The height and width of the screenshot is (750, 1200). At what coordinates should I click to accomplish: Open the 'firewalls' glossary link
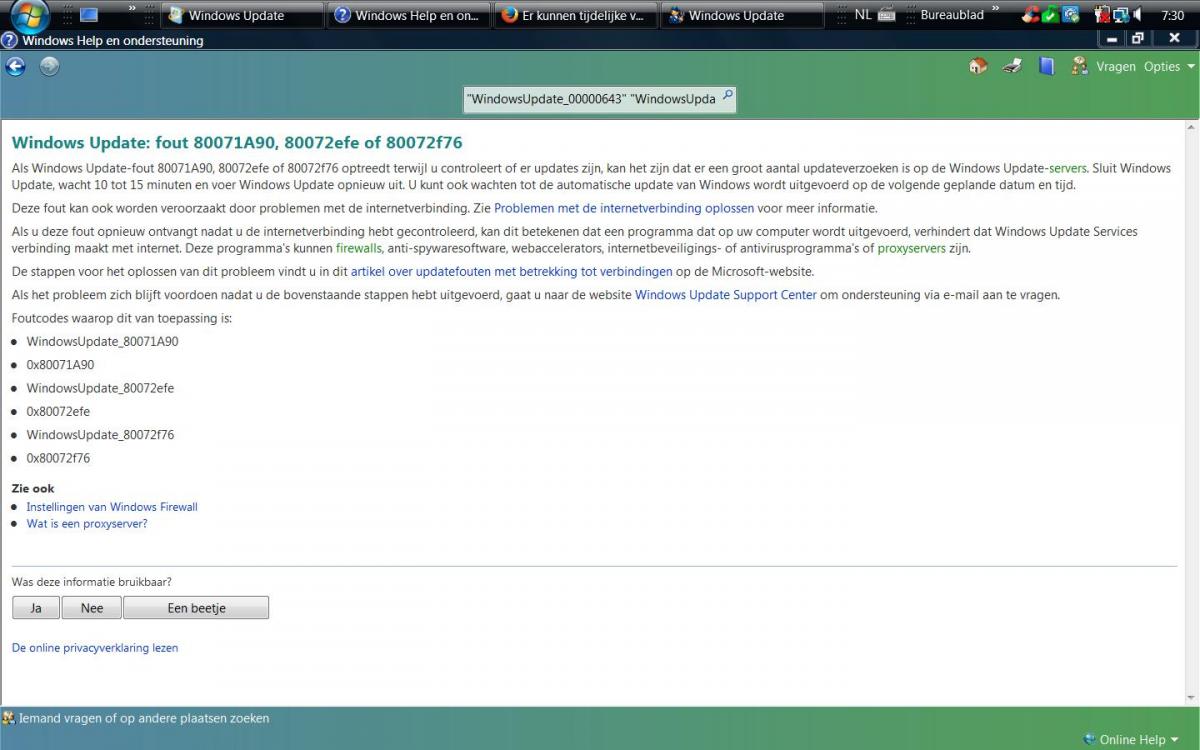pos(359,248)
